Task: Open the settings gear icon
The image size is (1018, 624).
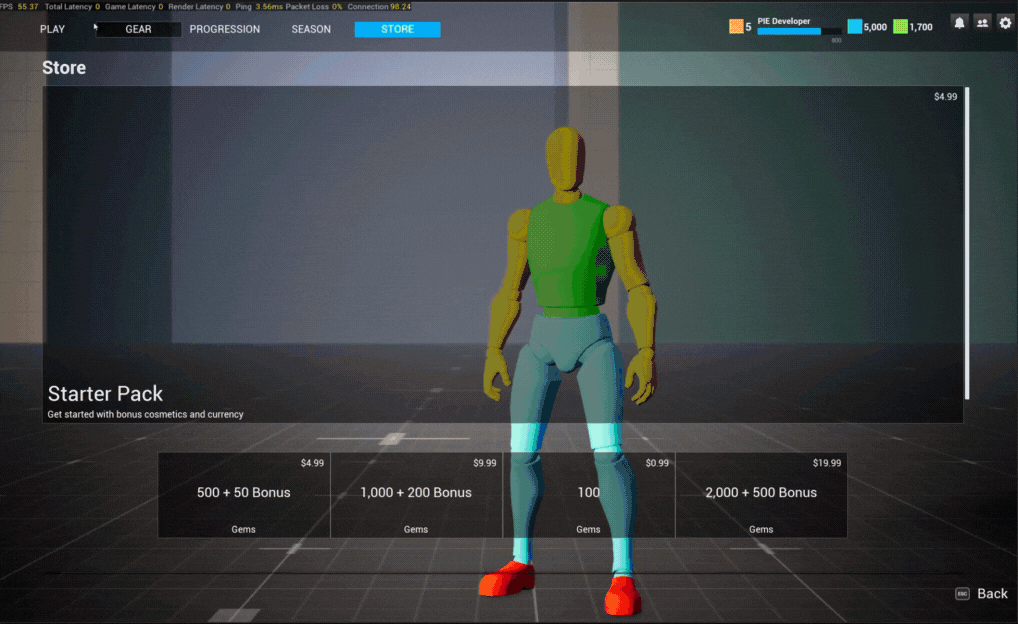Action: (1005, 22)
